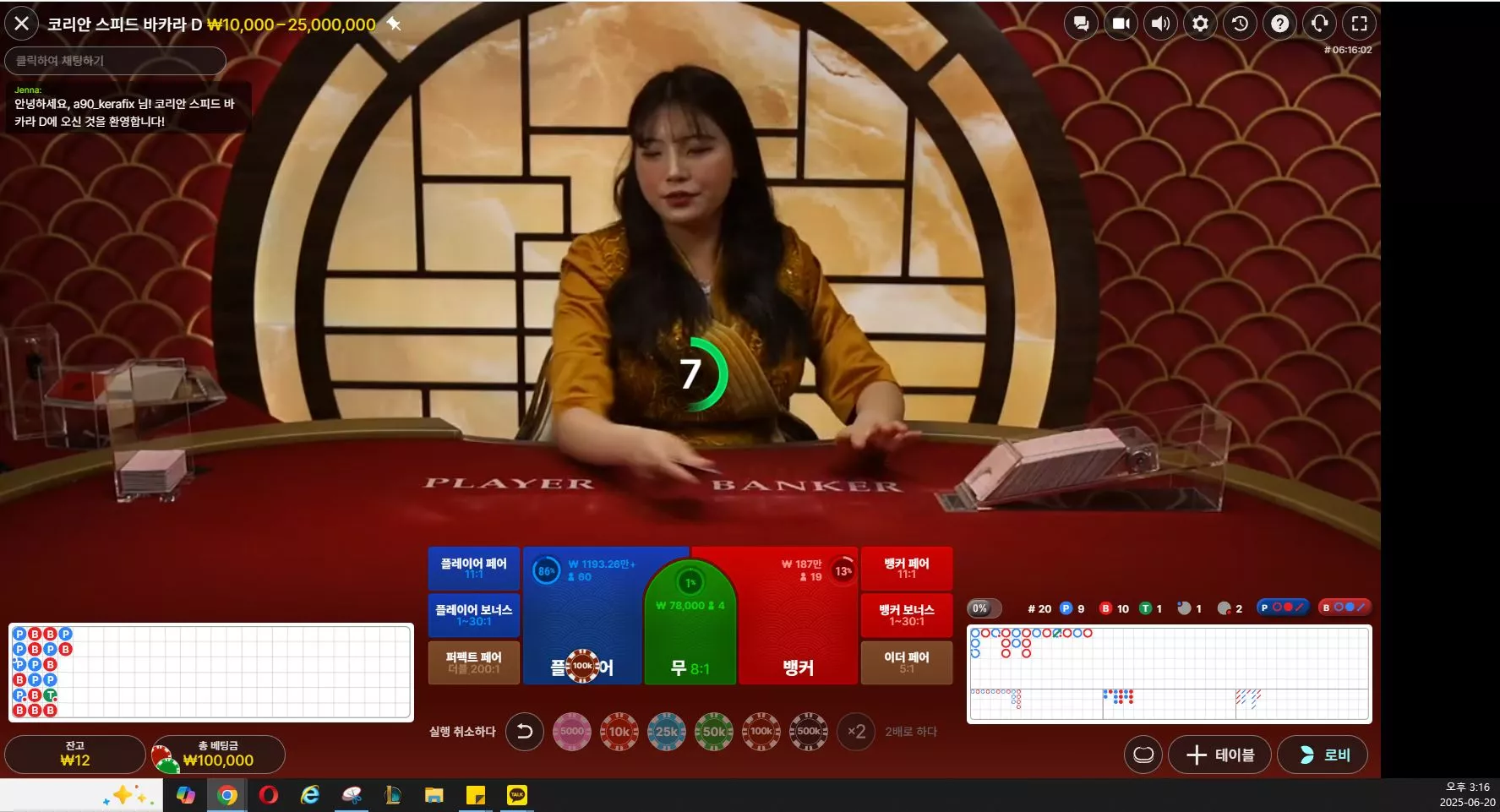Click the chat input field
The width and height of the screenshot is (1500, 812).
point(115,61)
